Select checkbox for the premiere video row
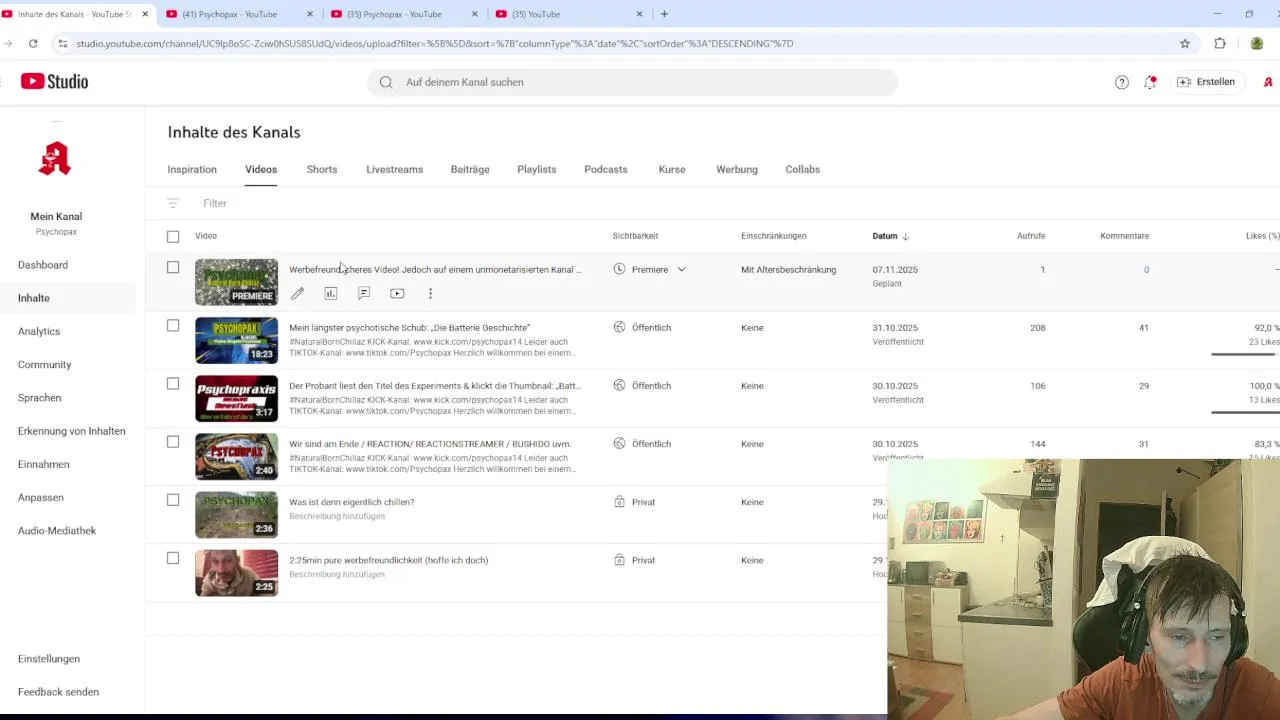 [173, 267]
